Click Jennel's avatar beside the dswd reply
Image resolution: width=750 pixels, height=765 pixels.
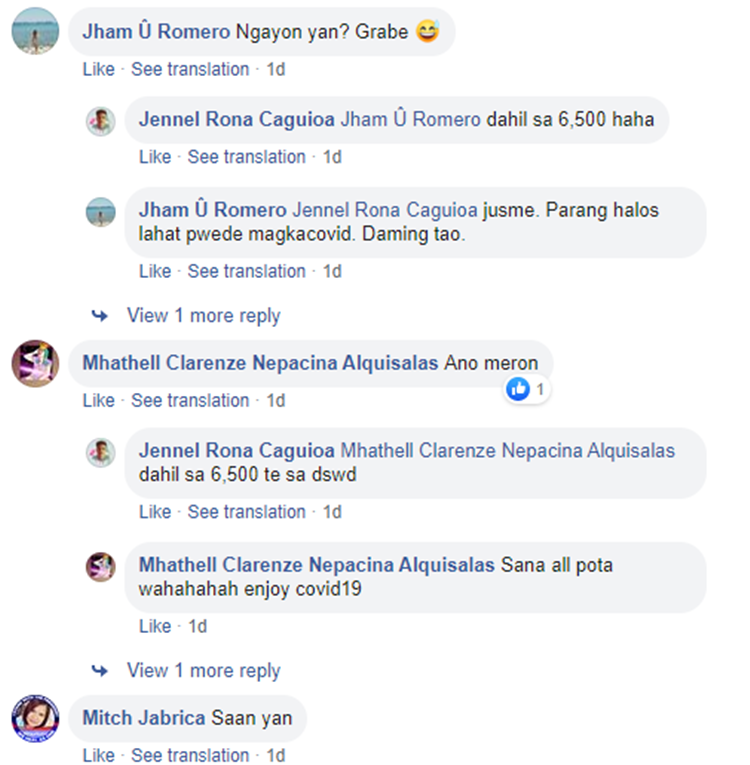tap(101, 453)
